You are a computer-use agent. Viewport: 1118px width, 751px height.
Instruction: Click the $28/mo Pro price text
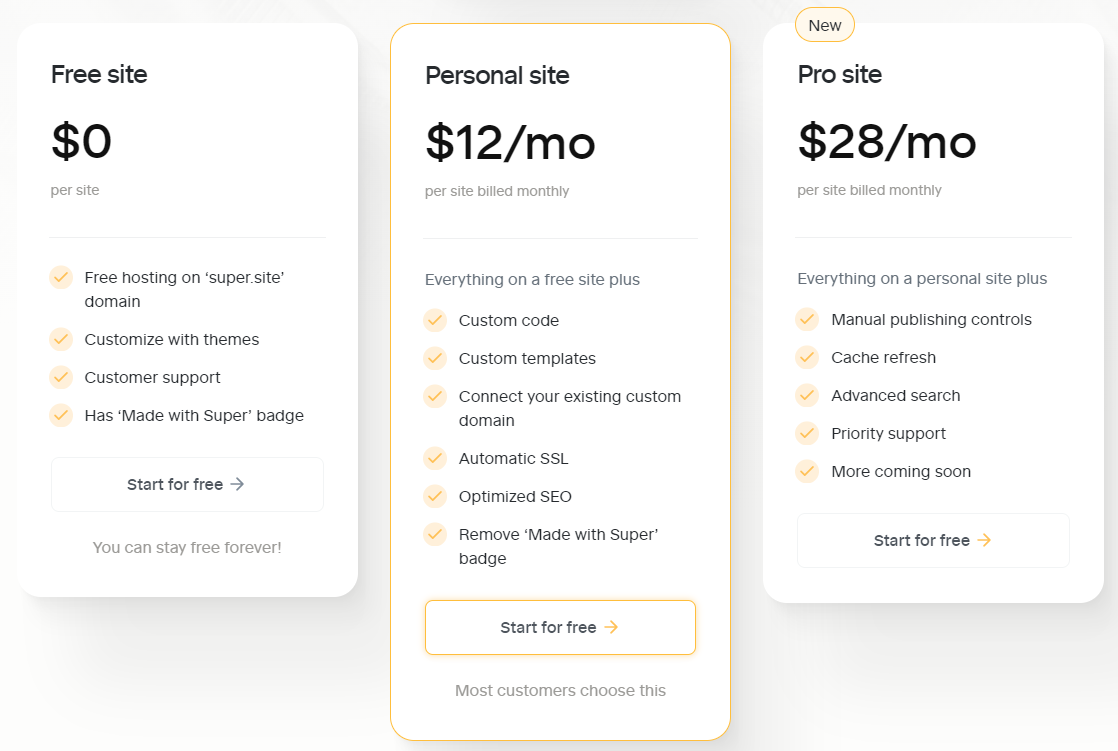(x=887, y=141)
